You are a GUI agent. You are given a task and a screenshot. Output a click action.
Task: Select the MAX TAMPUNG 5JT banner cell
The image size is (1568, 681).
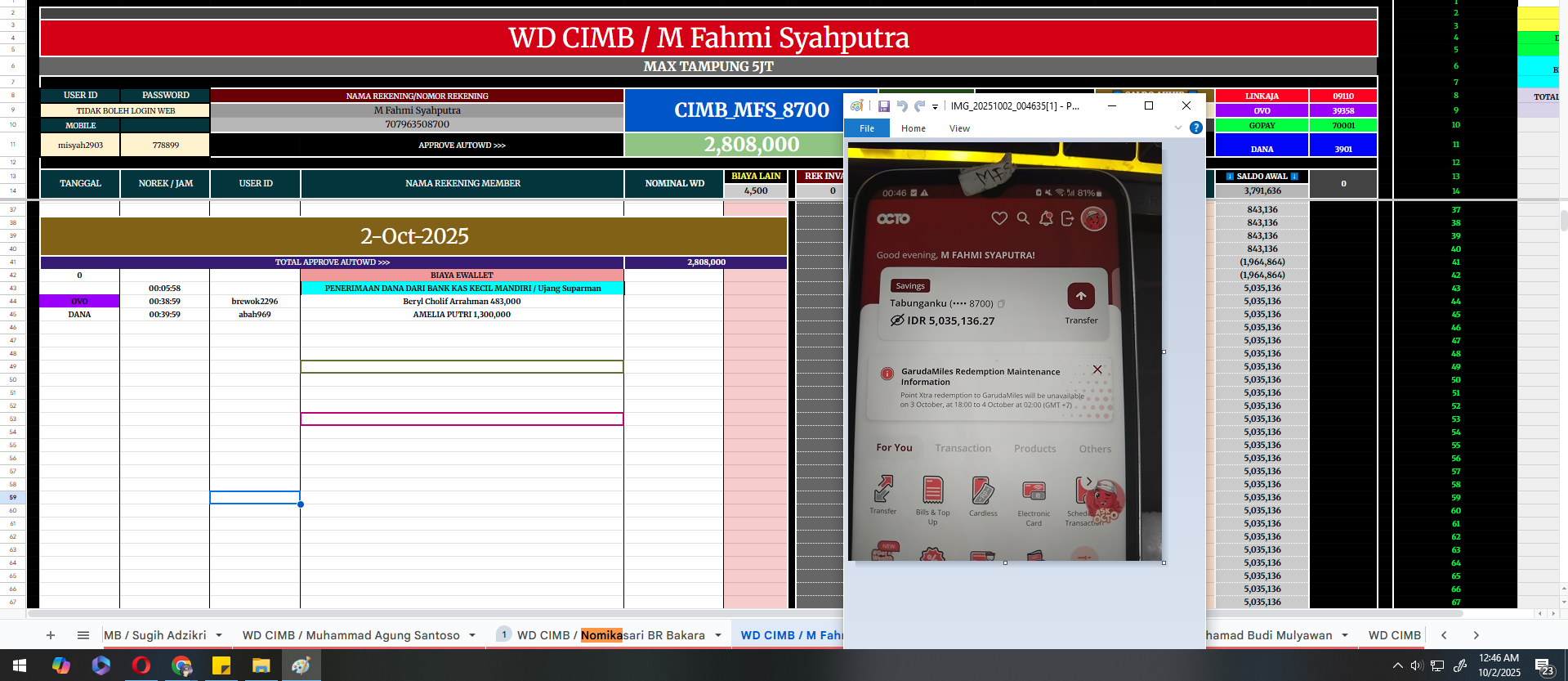(x=708, y=67)
